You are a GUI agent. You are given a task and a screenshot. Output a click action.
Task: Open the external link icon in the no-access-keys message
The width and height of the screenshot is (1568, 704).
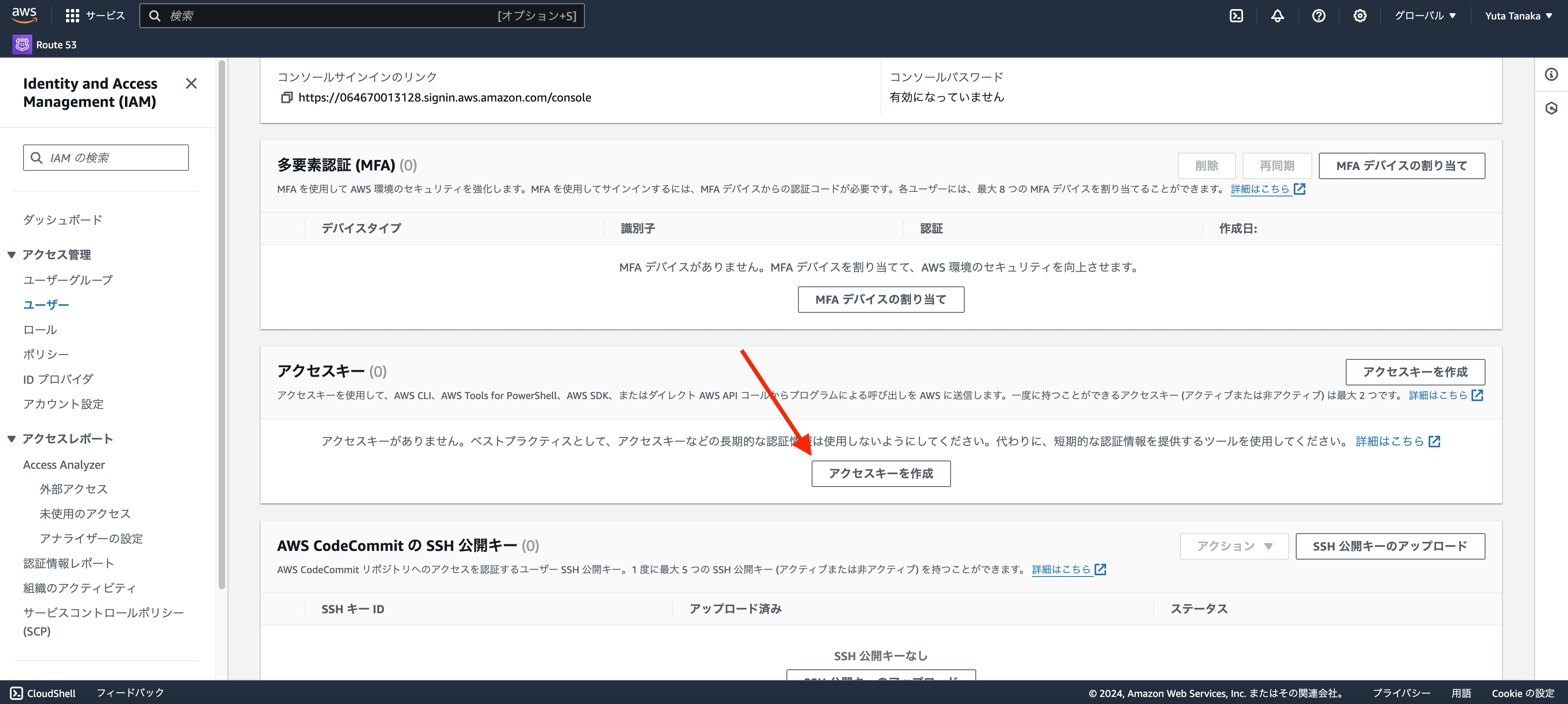1435,442
